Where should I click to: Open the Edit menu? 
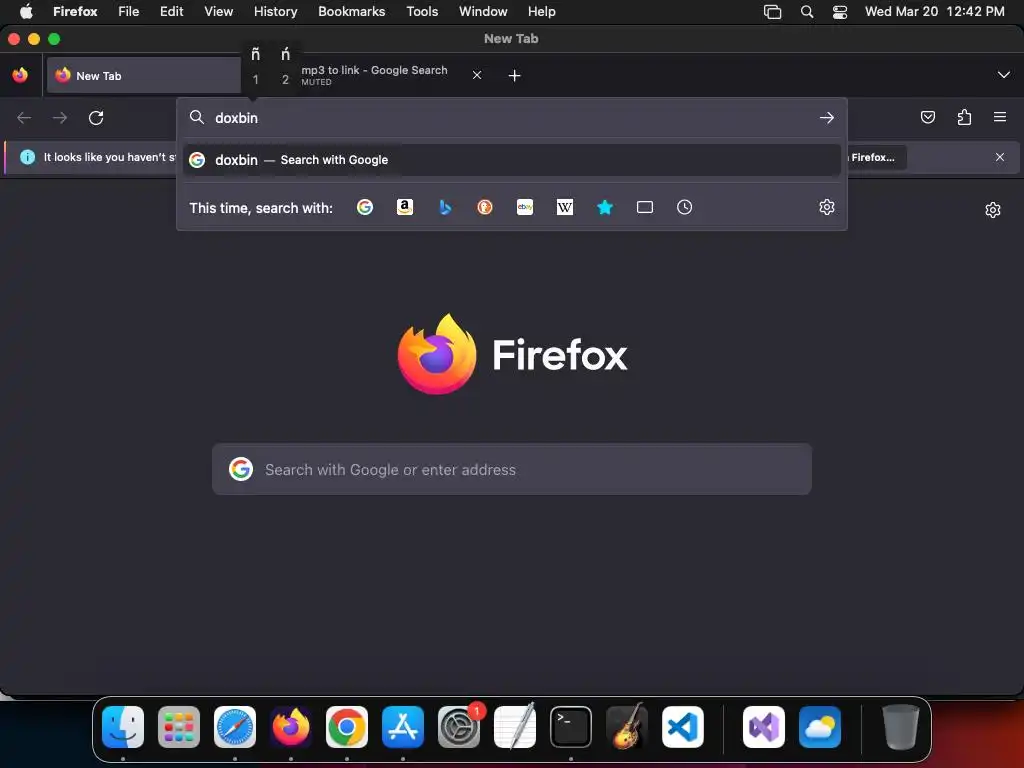point(172,11)
